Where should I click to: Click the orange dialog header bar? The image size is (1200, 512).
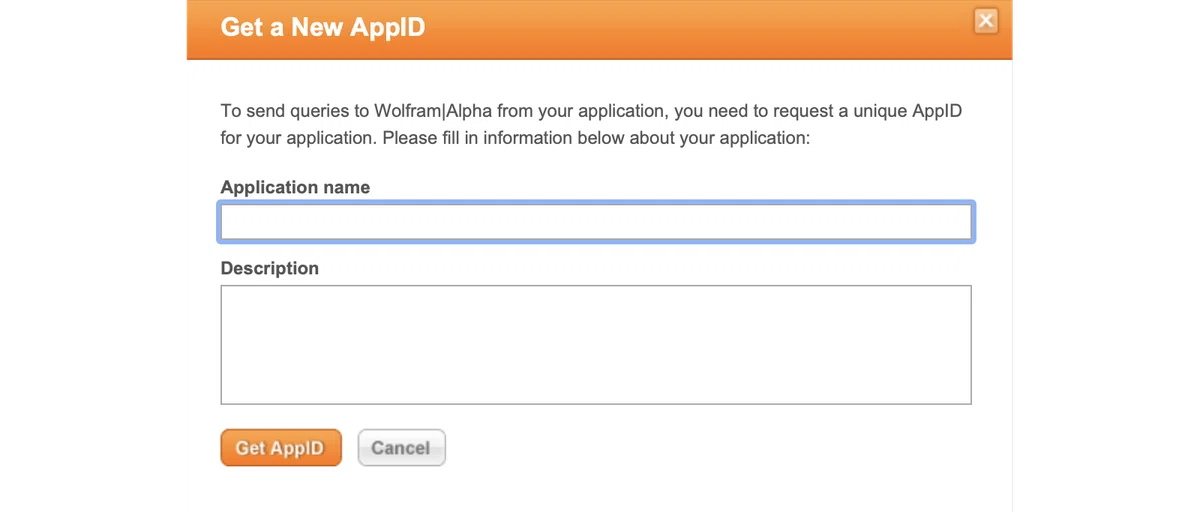(x=599, y=29)
